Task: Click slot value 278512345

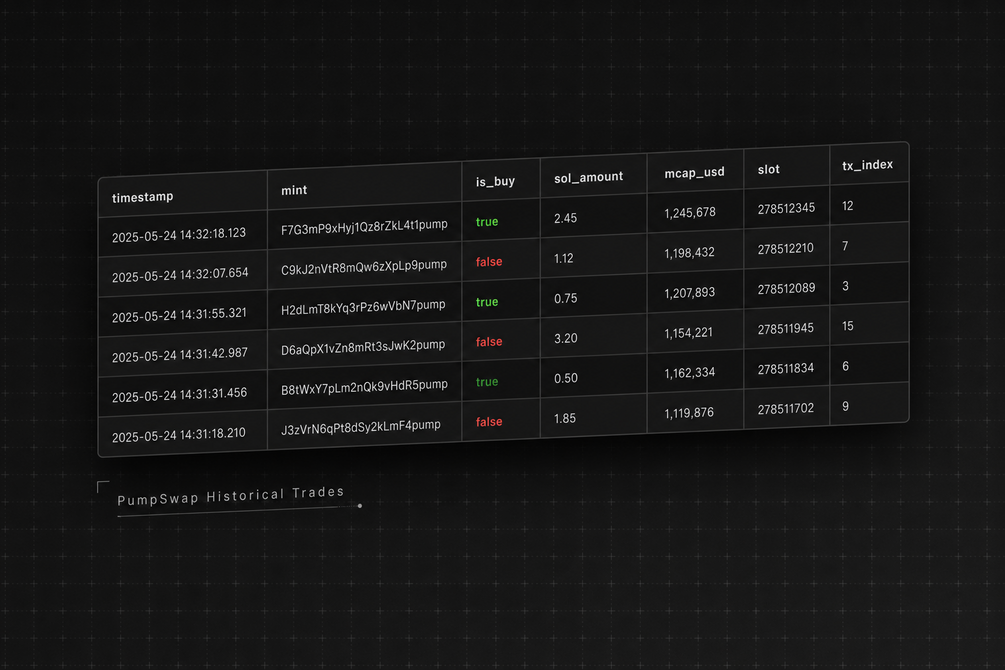Action: click(x=786, y=208)
